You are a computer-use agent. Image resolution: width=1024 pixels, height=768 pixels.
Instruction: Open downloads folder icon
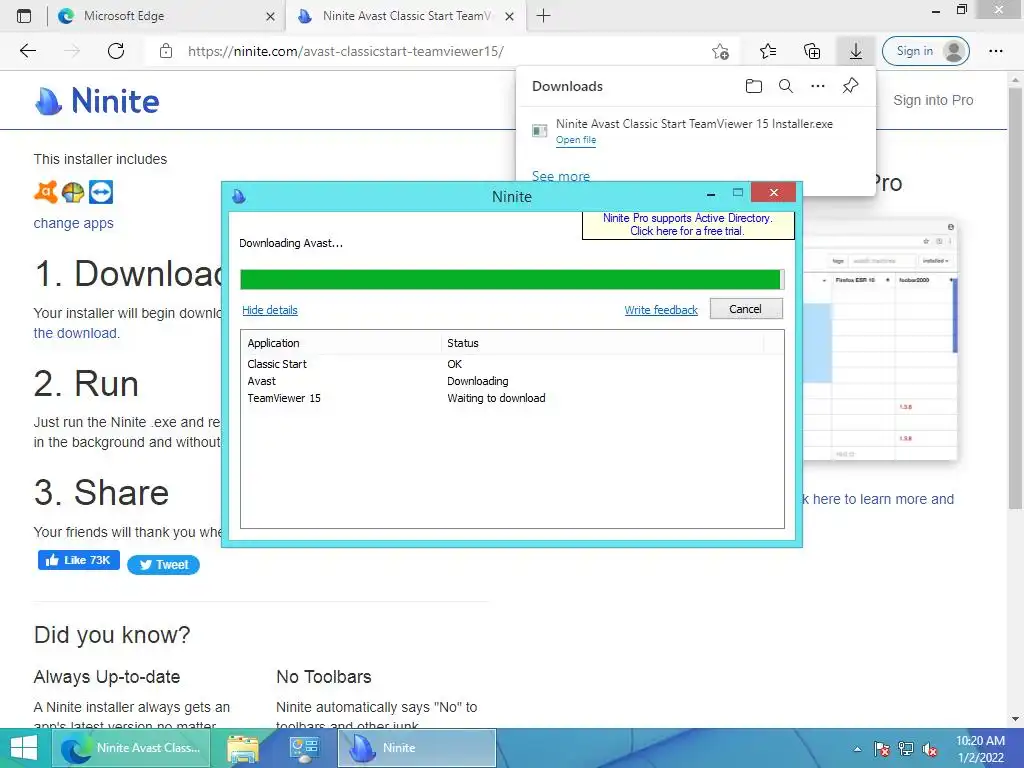click(754, 86)
